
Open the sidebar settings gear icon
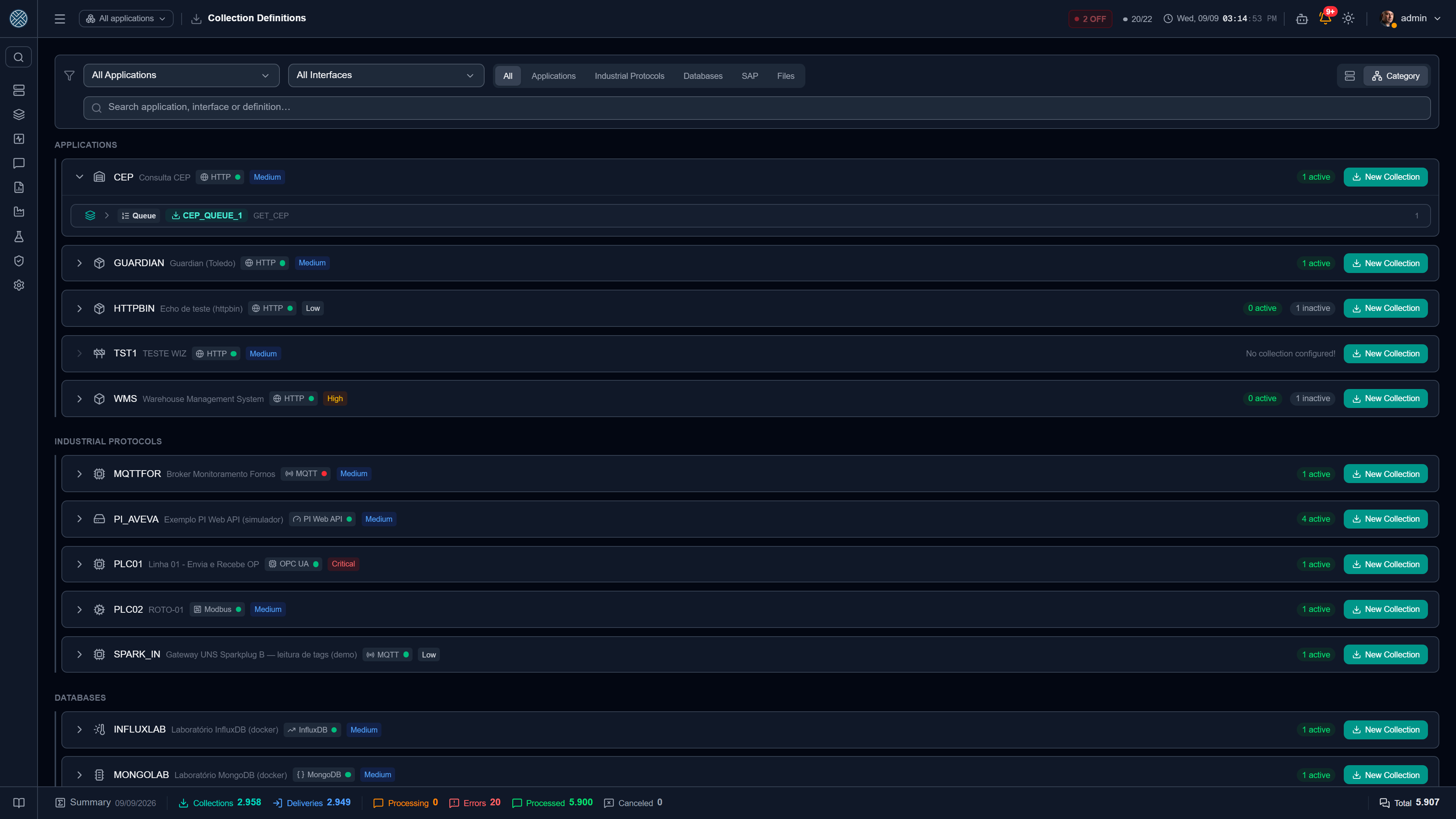pyautogui.click(x=19, y=286)
